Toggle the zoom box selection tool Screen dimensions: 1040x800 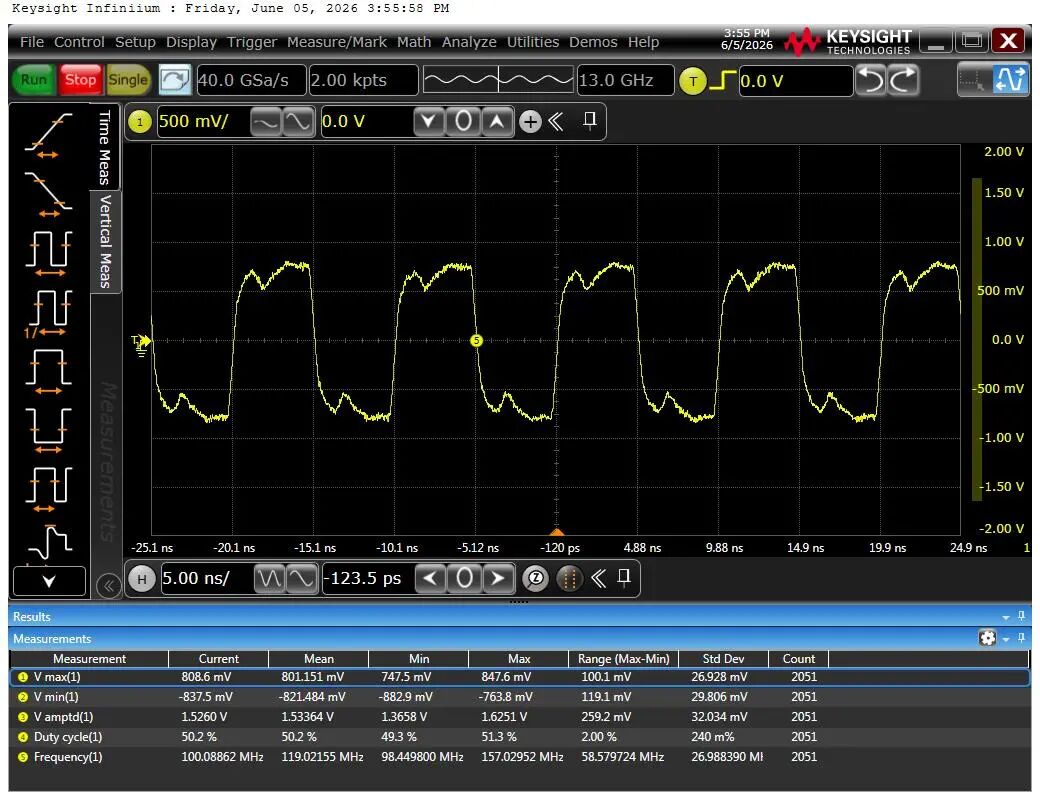click(x=973, y=80)
